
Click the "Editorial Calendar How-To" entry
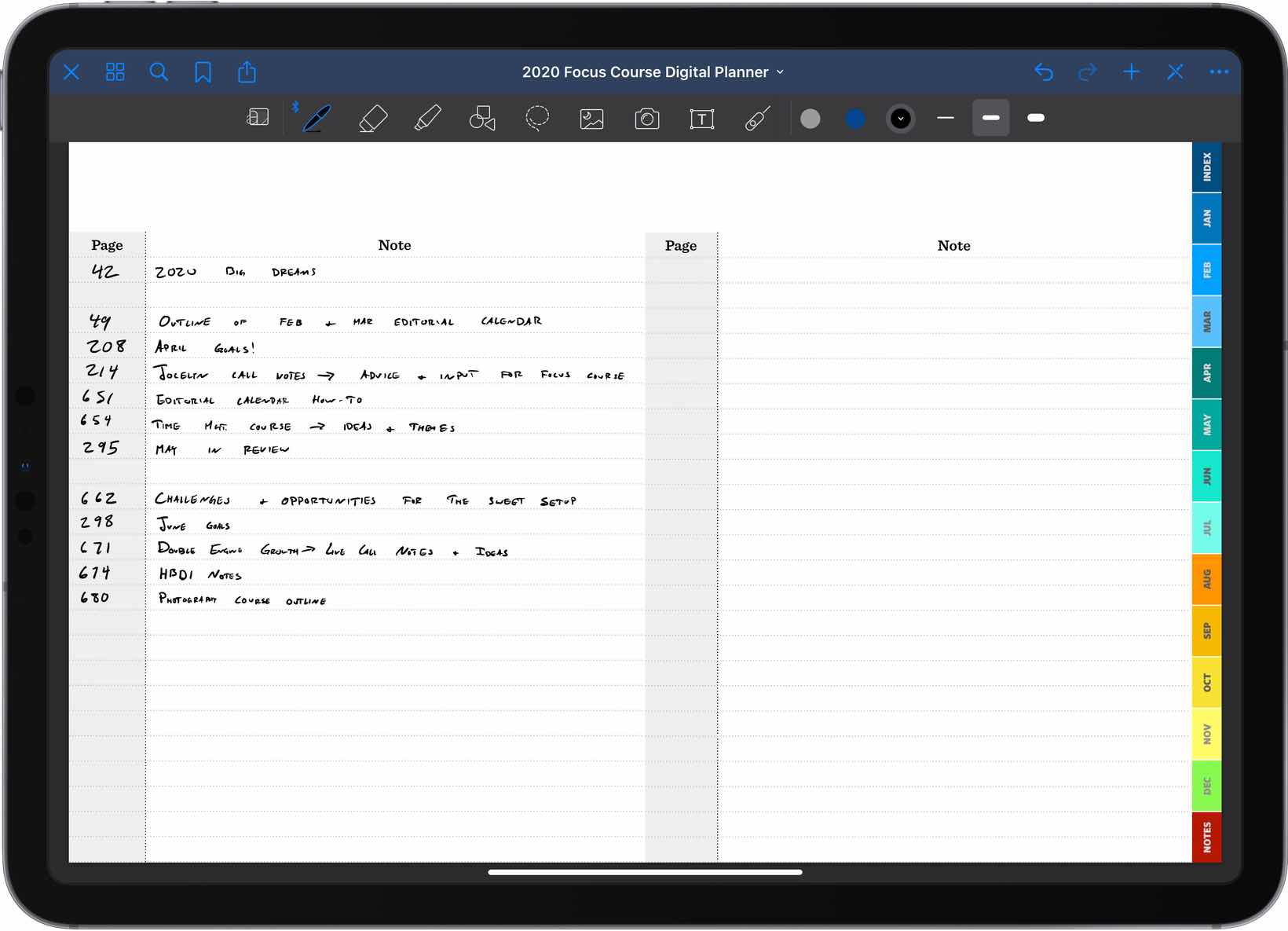pos(259,400)
